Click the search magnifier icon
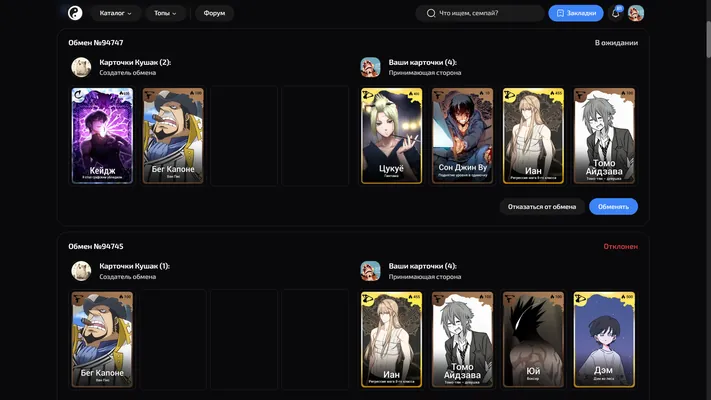This screenshot has height=400, width=711. (x=431, y=13)
